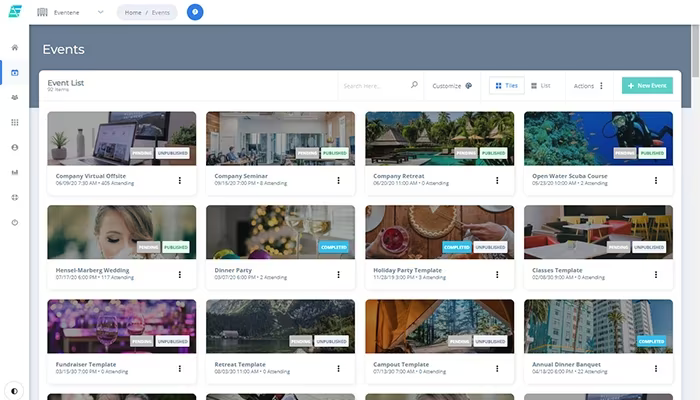Click Home in the breadcrumb
The image size is (700, 400).
[133, 12]
